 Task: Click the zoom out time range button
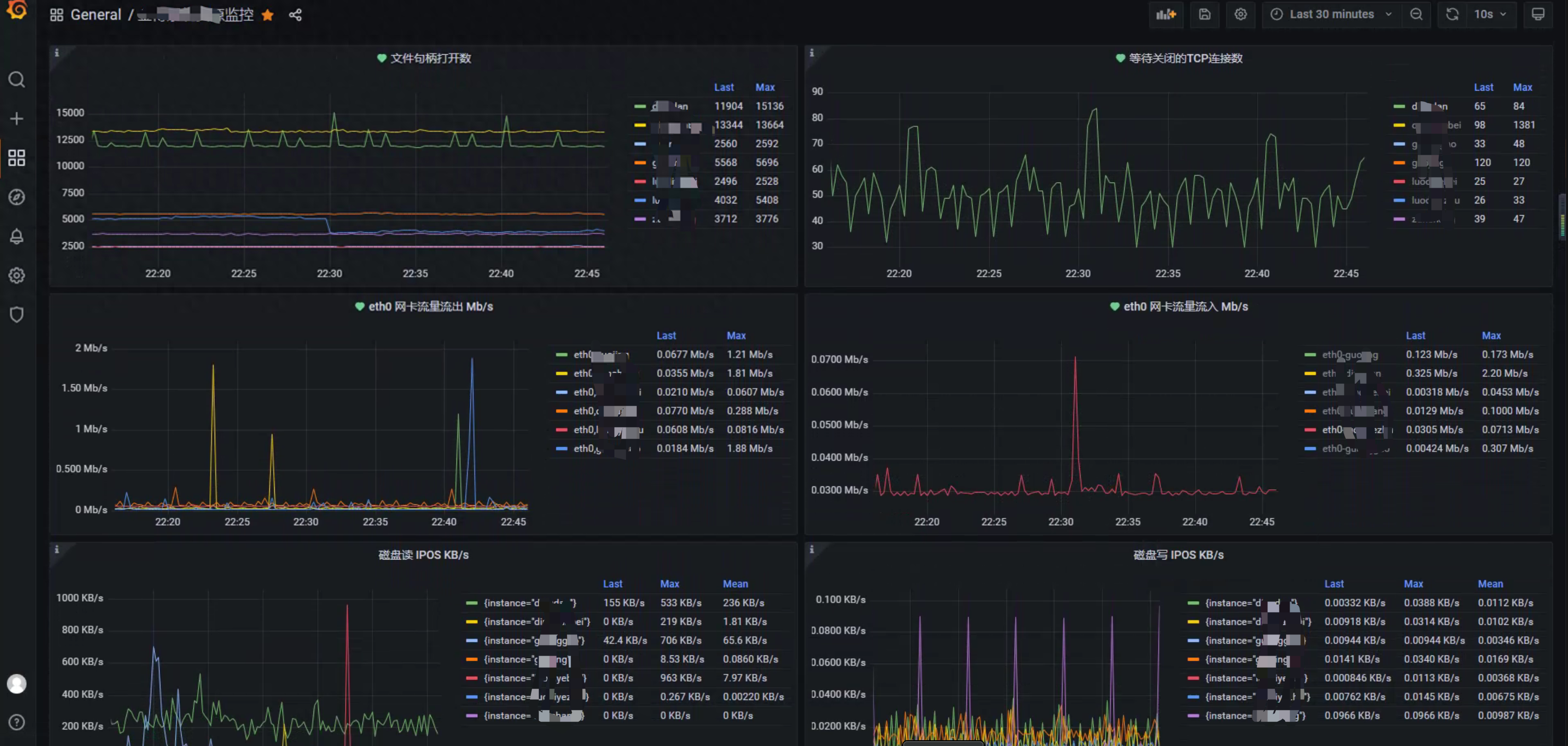coord(1416,15)
